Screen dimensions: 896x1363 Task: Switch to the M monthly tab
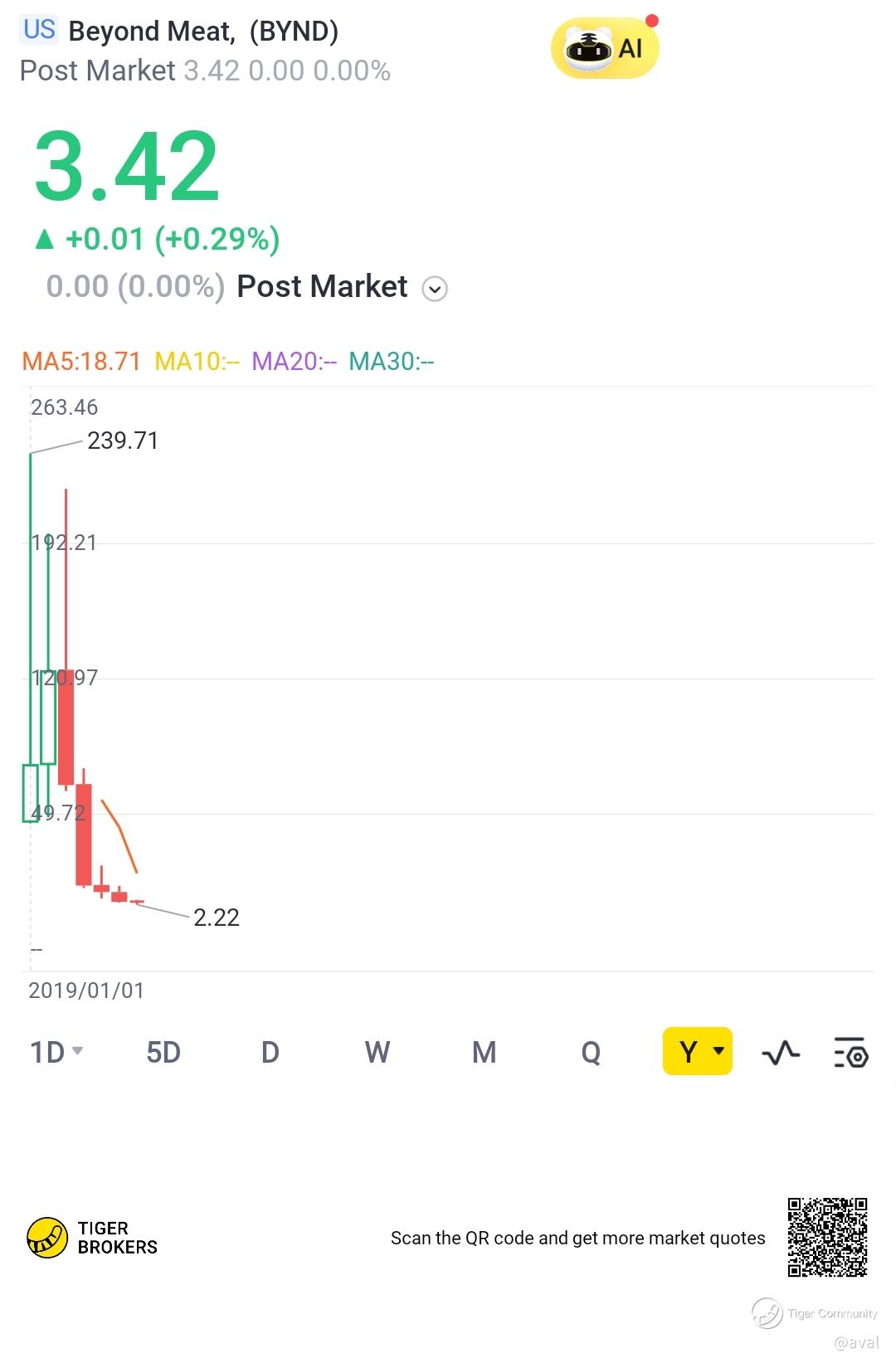(x=484, y=1052)
